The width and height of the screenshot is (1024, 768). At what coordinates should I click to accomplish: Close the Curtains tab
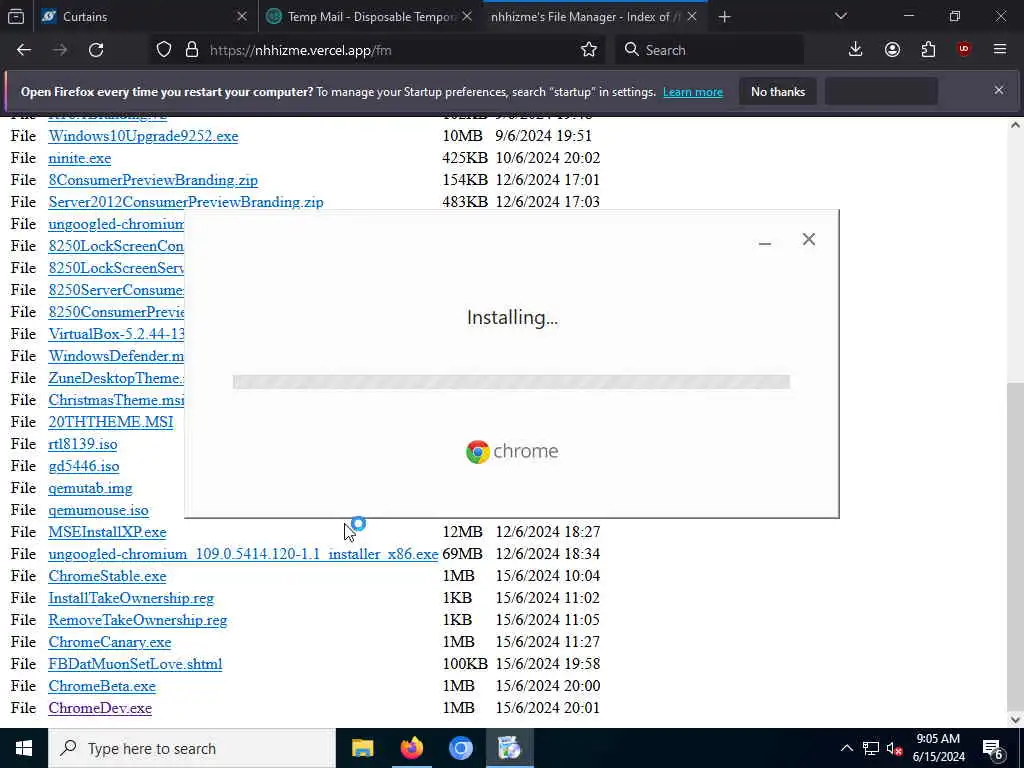(242, 16)
